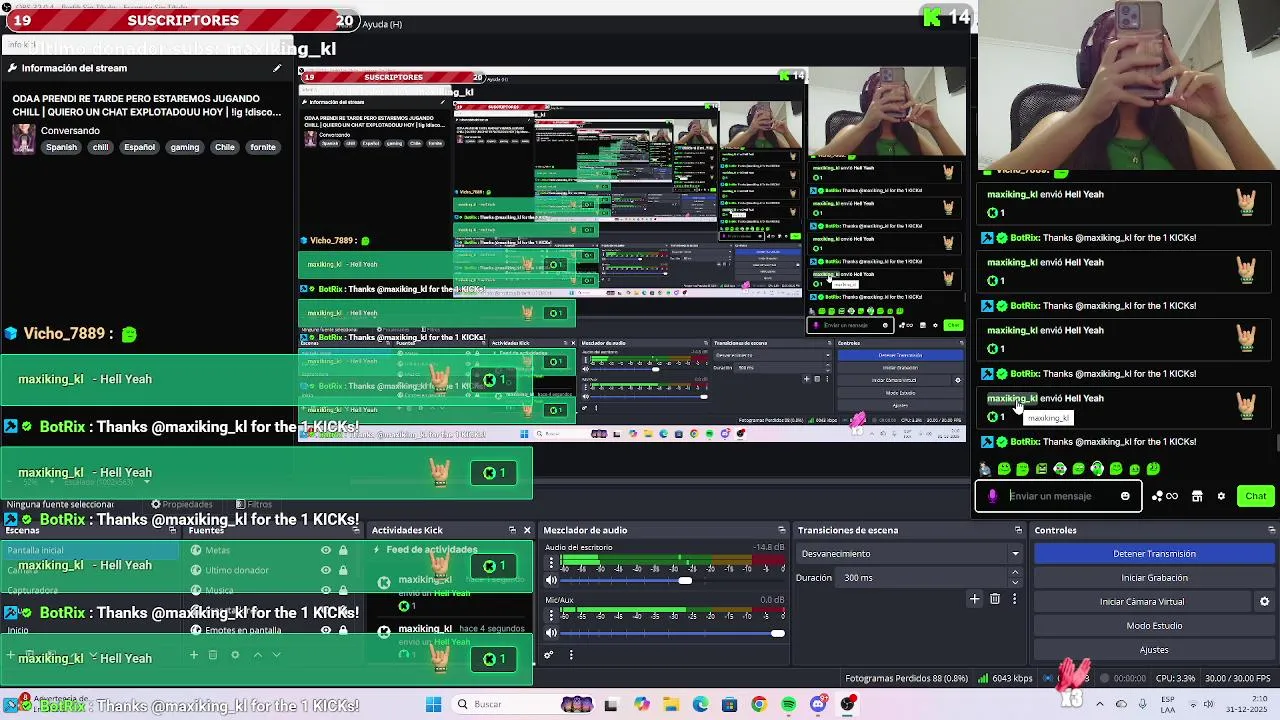
Task: Click the Iniciar Cámara Virtual button
Action: click(x=1142, y=602)
